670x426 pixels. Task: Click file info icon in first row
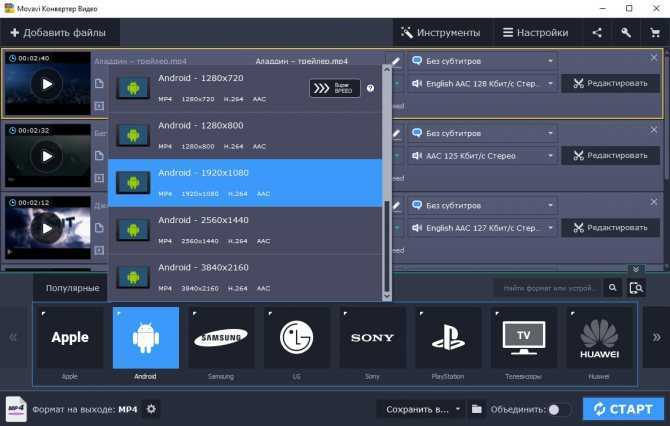click(99, 84)
